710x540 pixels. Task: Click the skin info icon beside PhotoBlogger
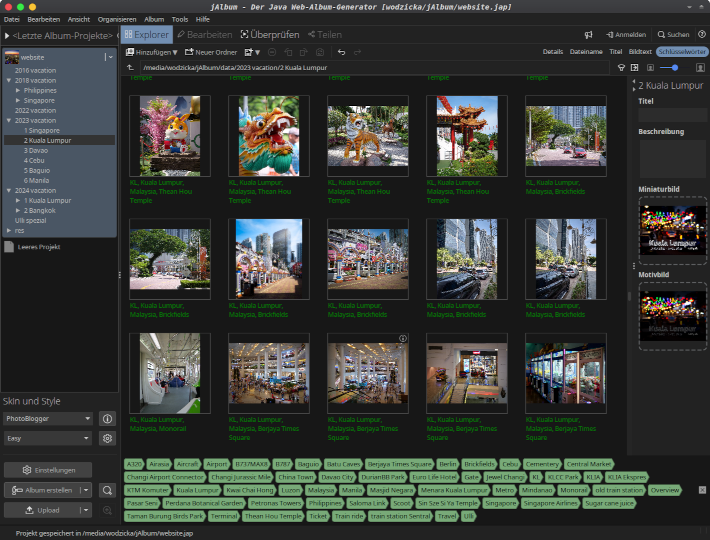pyautogui.click(x=107, y=418)
